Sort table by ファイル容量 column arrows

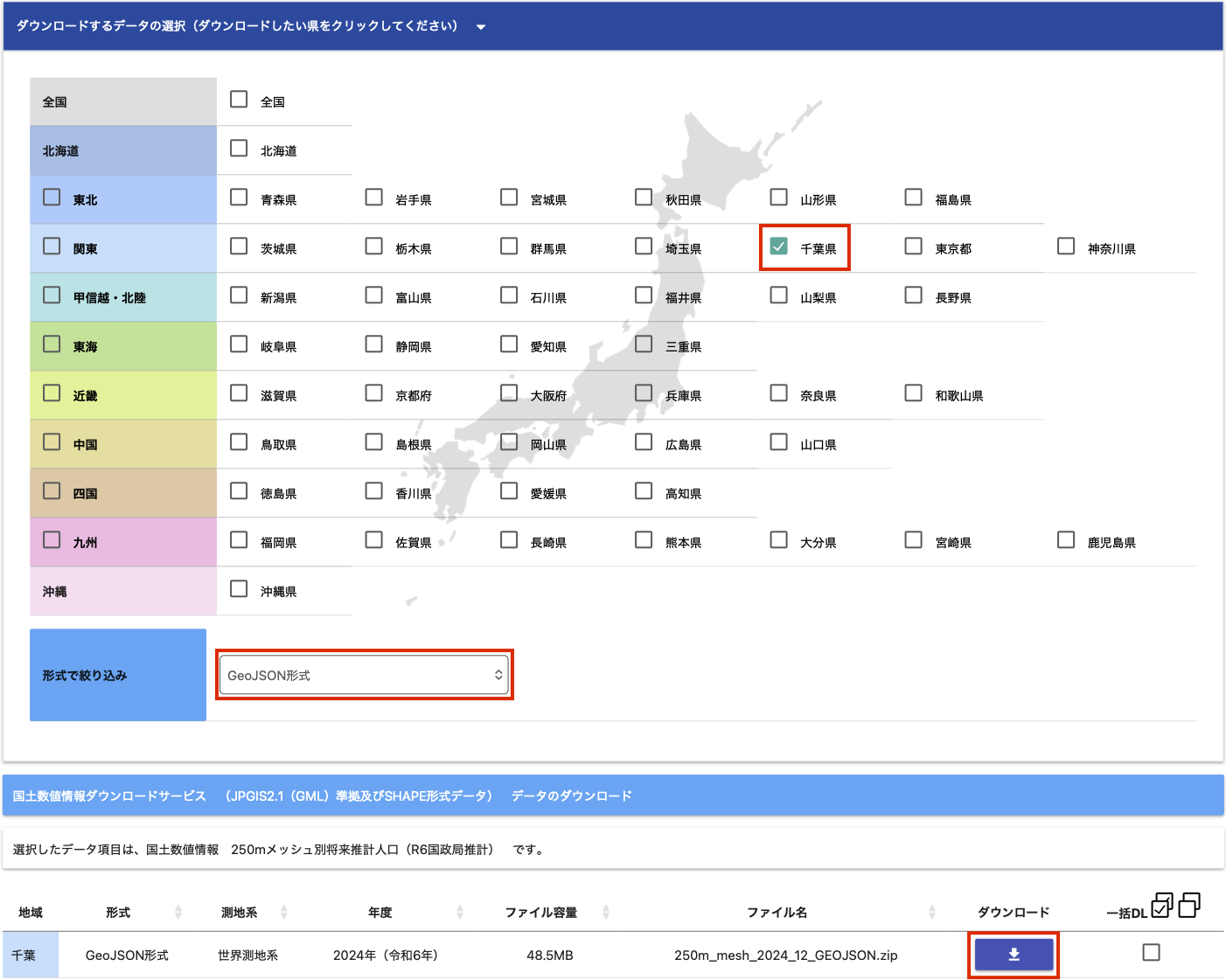click(x=605, y=913)
